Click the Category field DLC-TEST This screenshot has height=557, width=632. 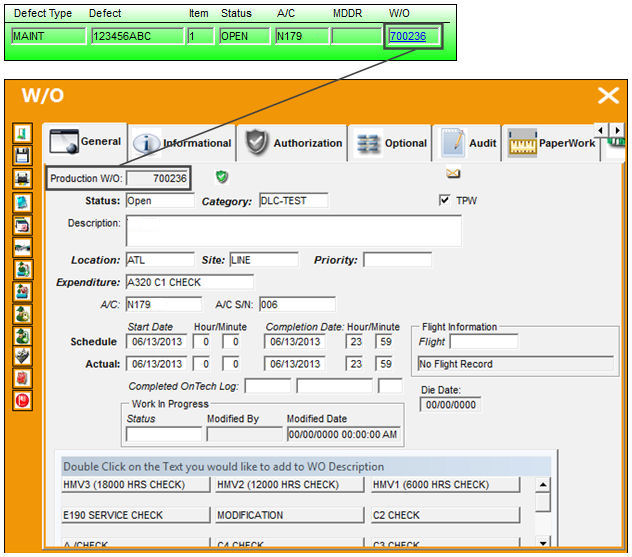293,200
